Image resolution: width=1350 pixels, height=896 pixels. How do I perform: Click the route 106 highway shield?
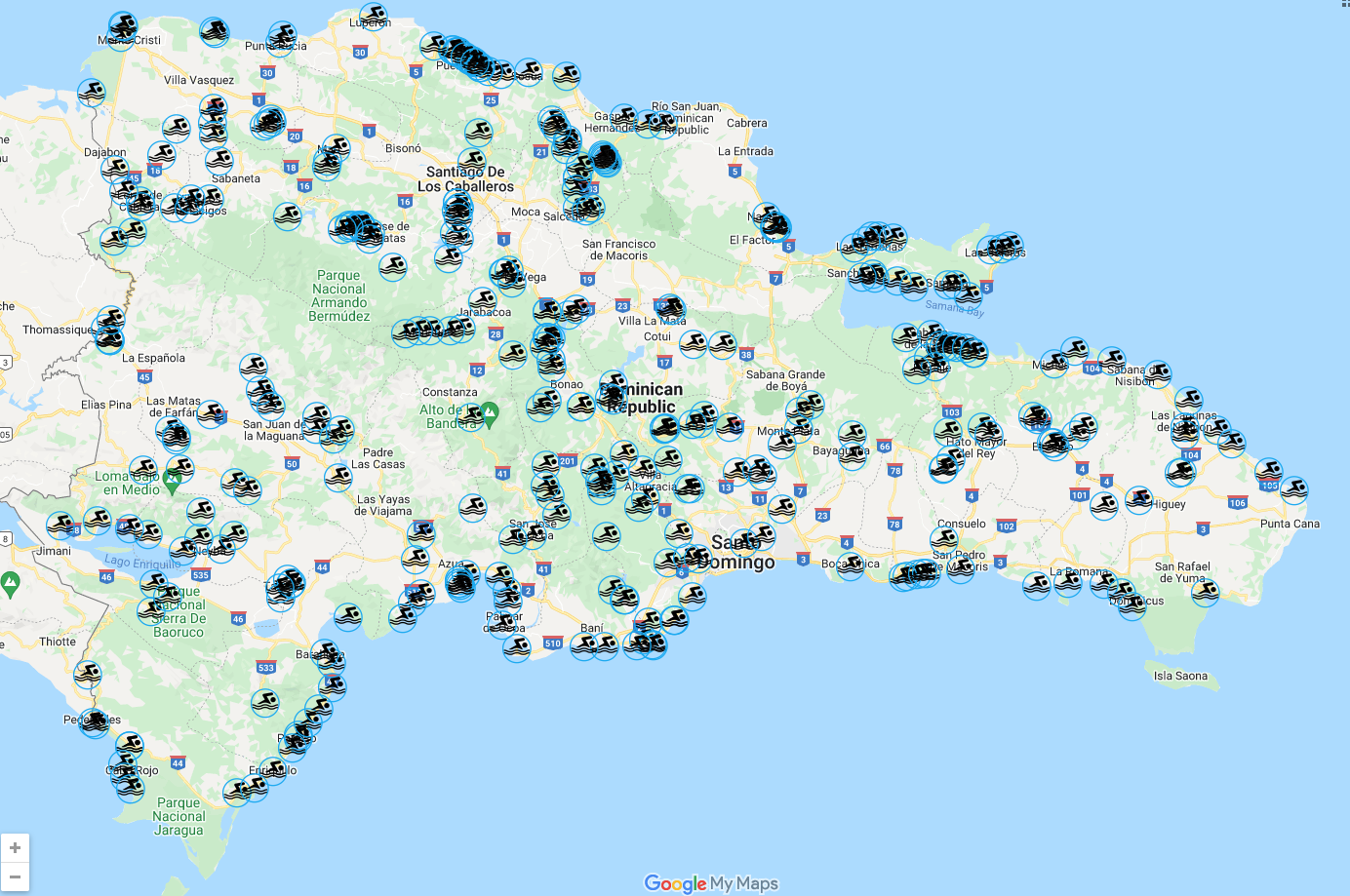coord(1237,503)
